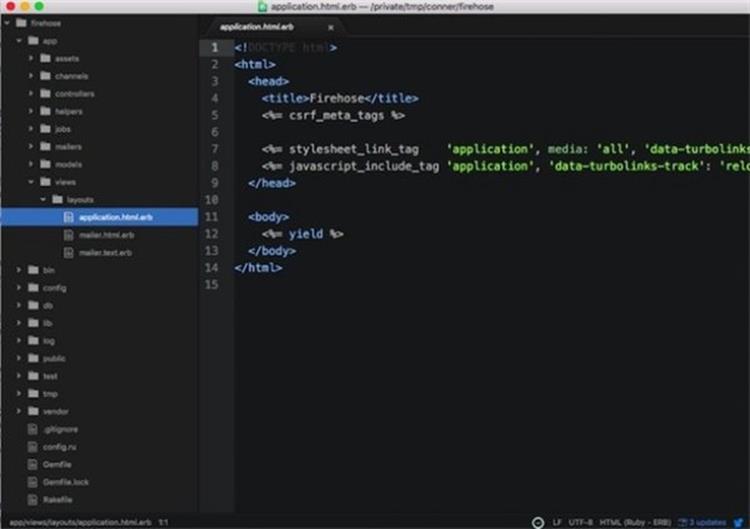This screenshot has height=529, width=750.
Task: Collapse the views folder arrow
Action: point(31,182)
